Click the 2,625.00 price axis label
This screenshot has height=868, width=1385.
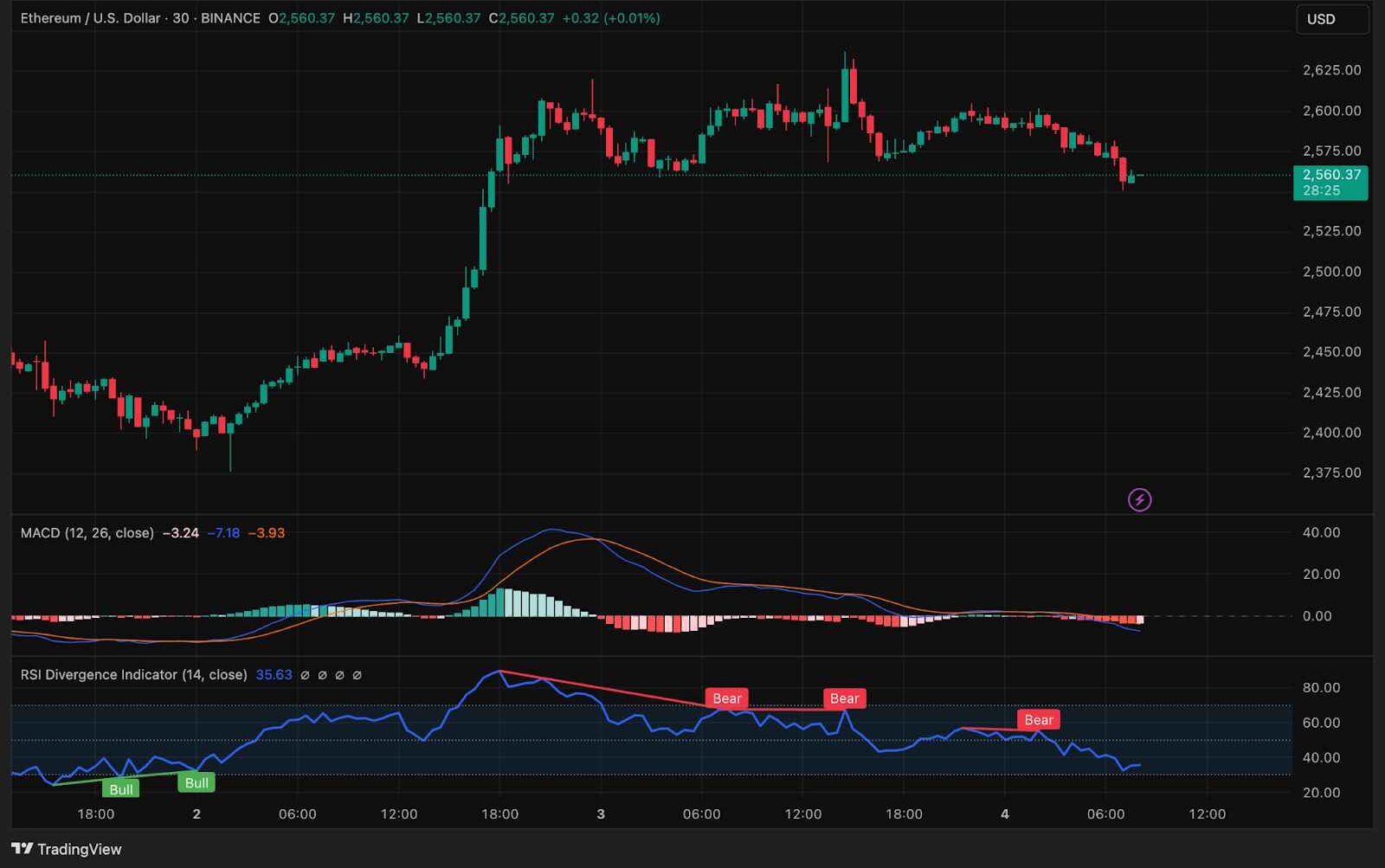(x=1331, y=70)
